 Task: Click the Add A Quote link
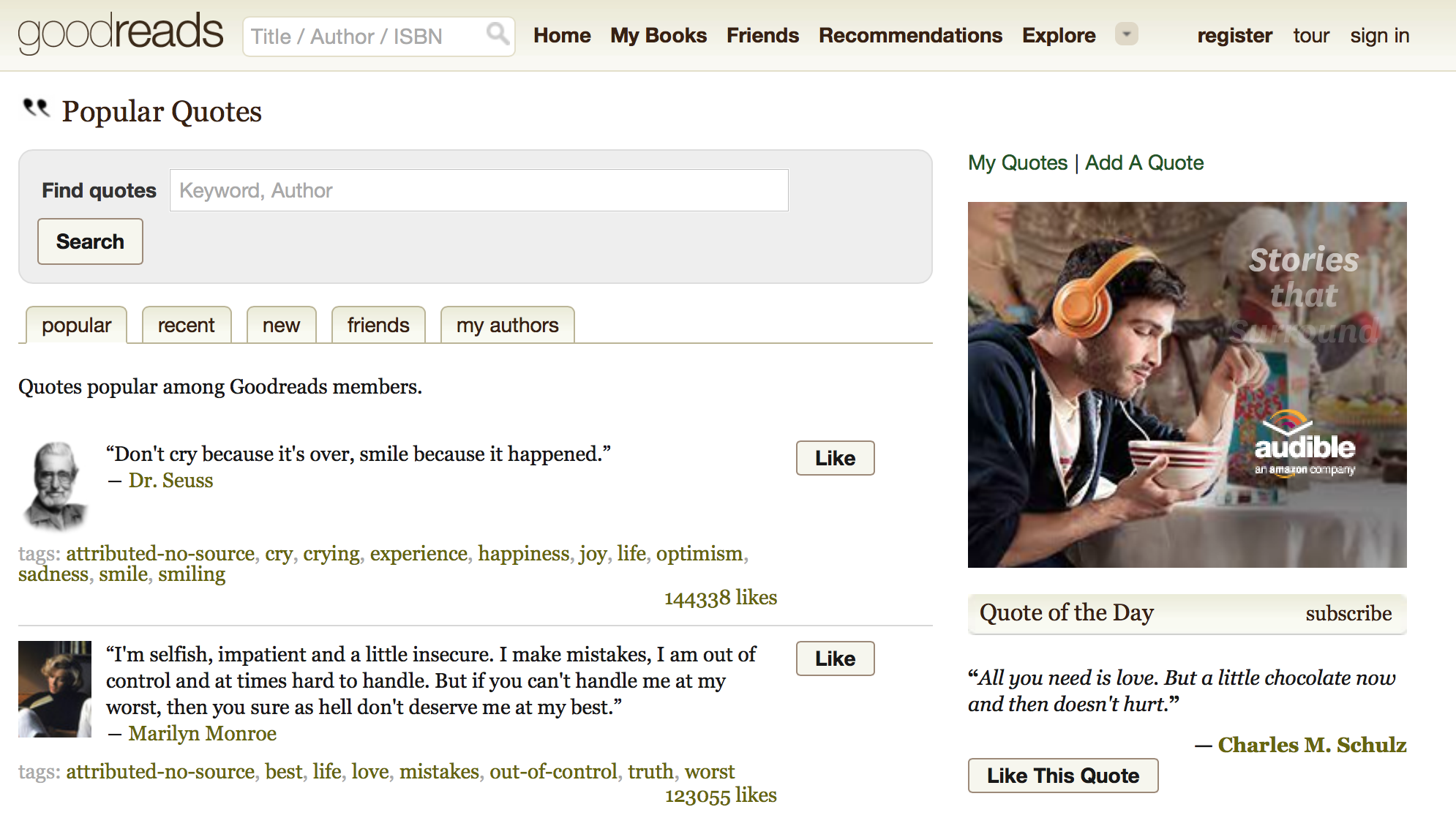coord(1144,162)
